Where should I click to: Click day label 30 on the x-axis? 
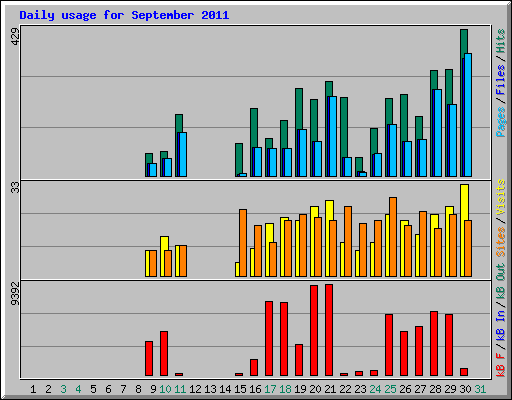pyautogui.click(x=465, y=389)
